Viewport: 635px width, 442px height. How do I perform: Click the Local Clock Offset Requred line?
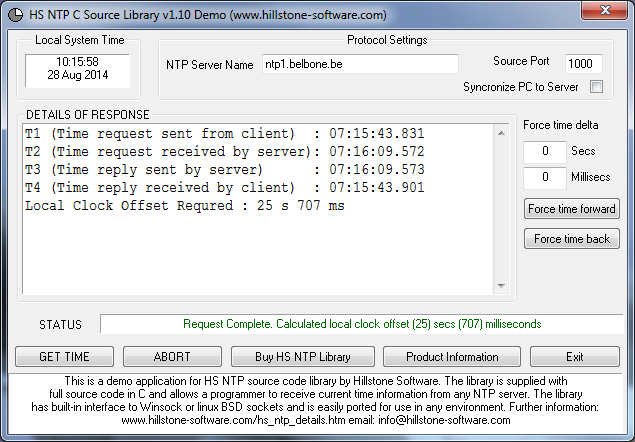coord(185,205)
